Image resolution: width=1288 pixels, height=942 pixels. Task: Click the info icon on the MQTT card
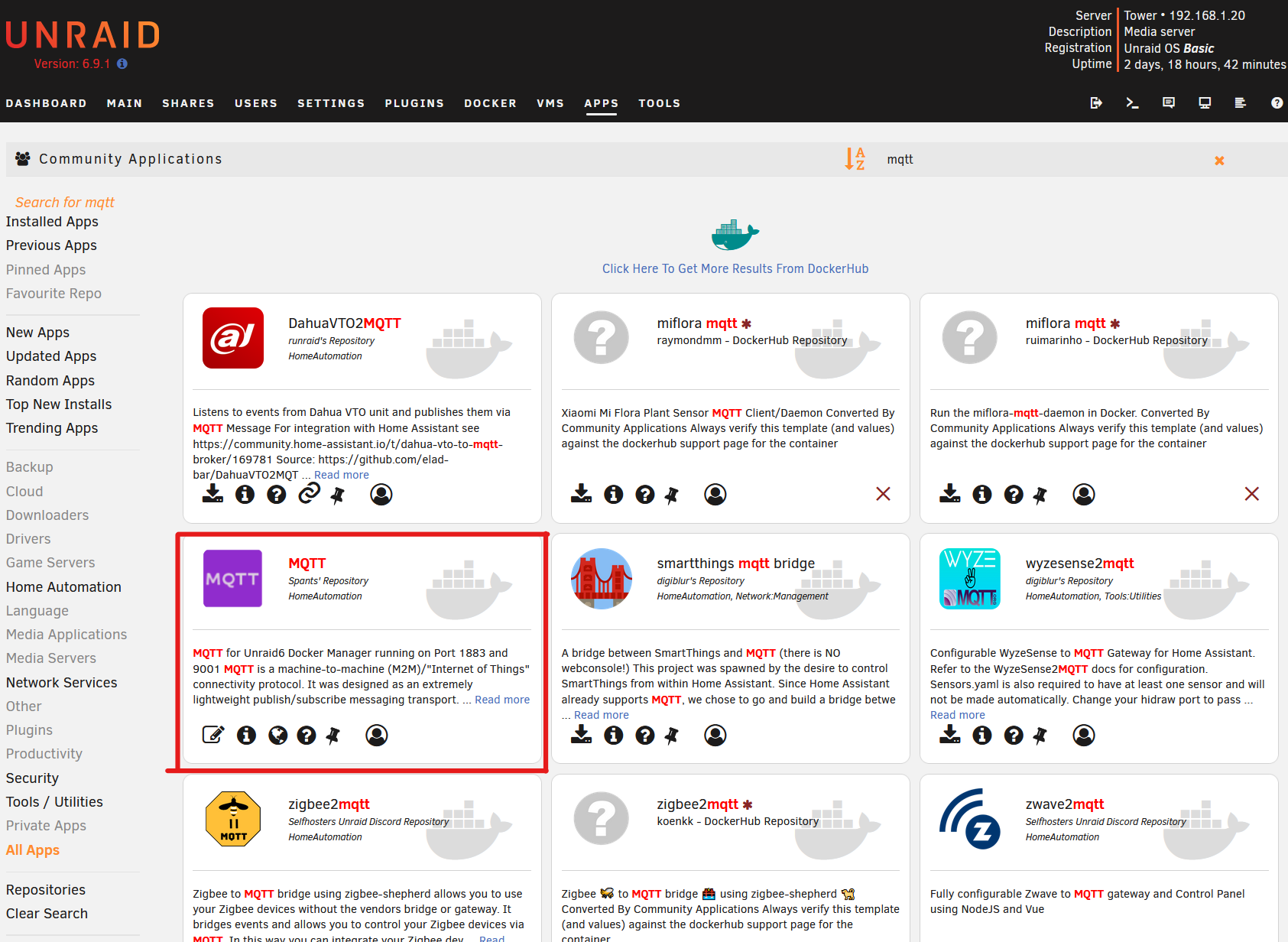tap(246, 735)
